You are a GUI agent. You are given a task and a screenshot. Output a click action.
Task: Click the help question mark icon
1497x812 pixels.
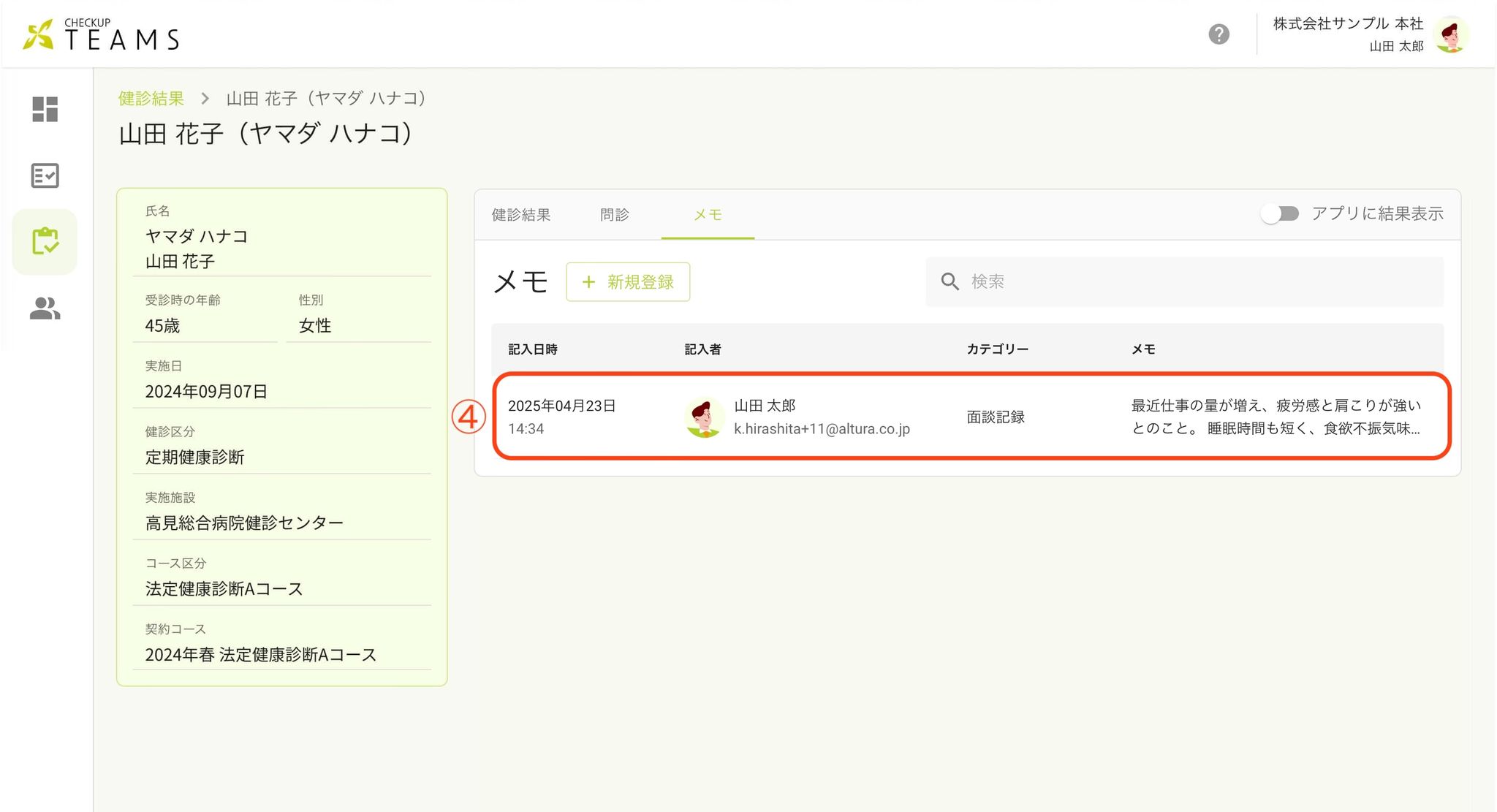click(1219, 34)
